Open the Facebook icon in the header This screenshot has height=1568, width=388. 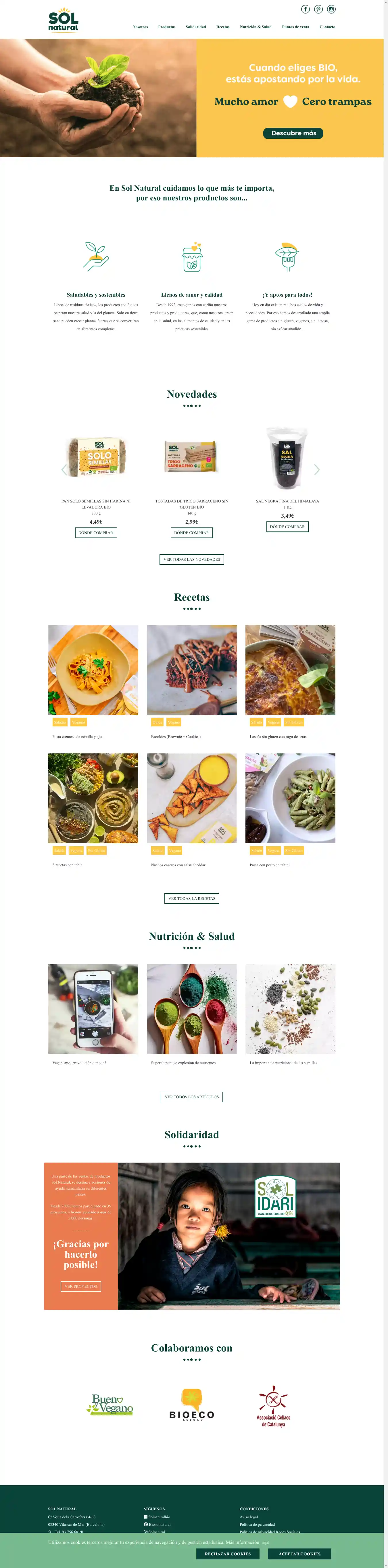(305, 9)
